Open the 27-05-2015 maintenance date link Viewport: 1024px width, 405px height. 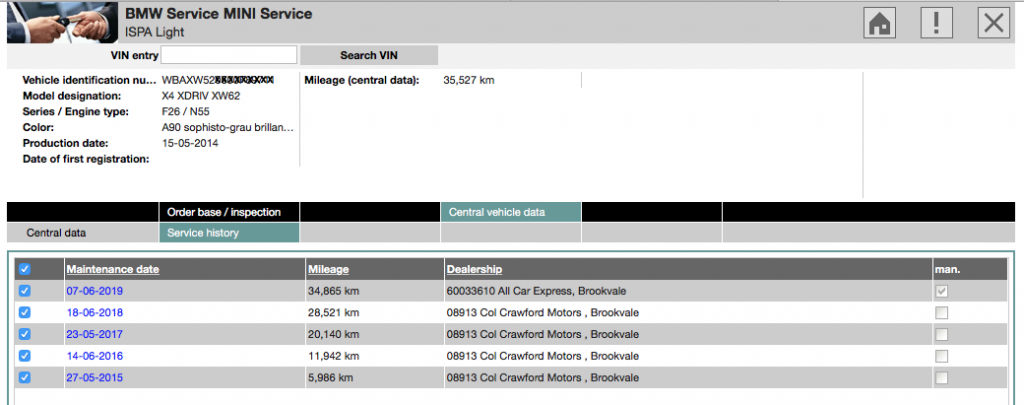(94, 378)
